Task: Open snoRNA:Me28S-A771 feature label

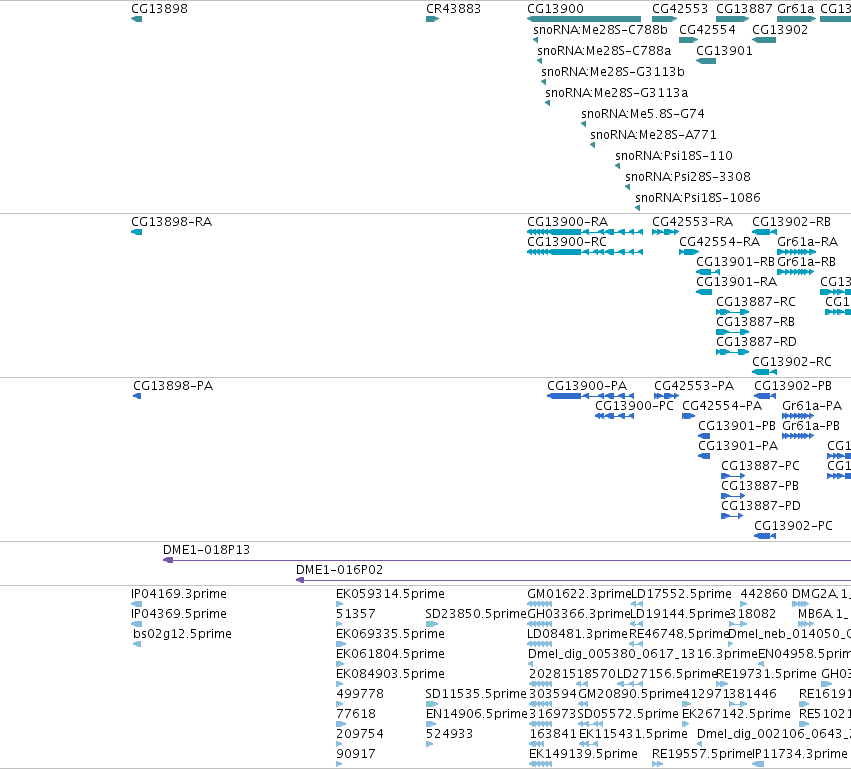Action: [x=653, y=135]
